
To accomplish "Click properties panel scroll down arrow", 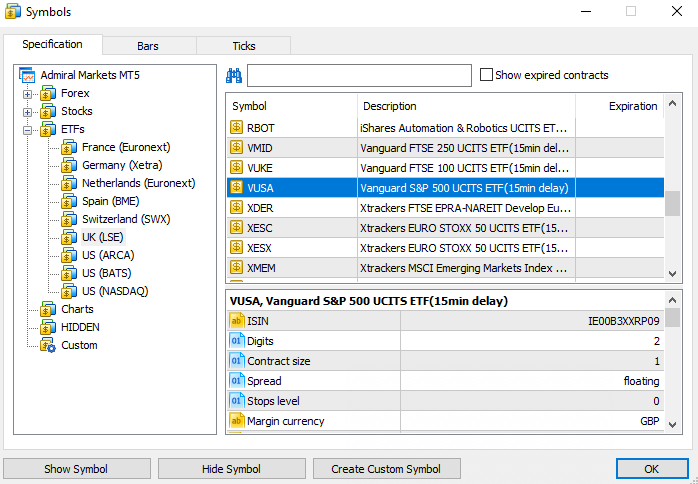I will tap(673, 425).
